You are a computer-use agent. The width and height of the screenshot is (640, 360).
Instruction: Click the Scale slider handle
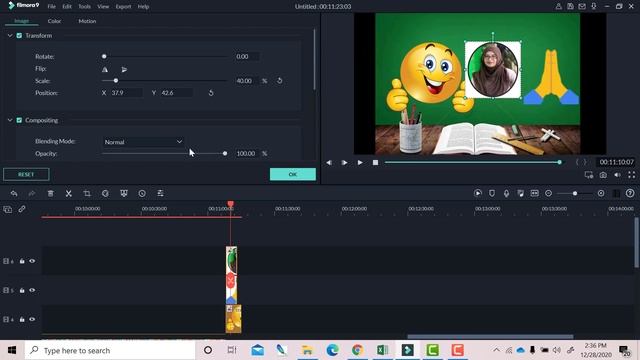click(116, 80)
